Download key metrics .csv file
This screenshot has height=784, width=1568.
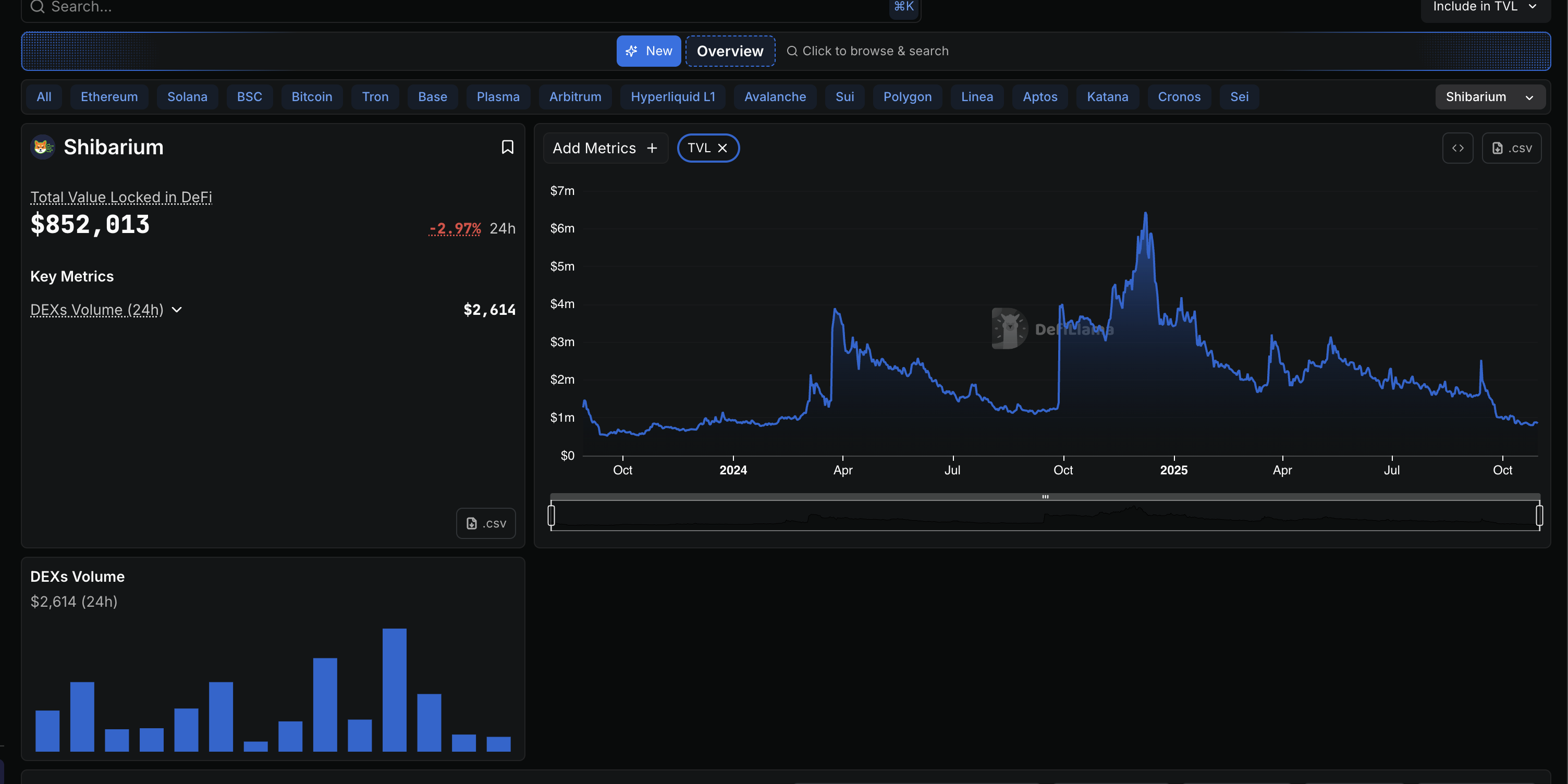tap(486, 523)
